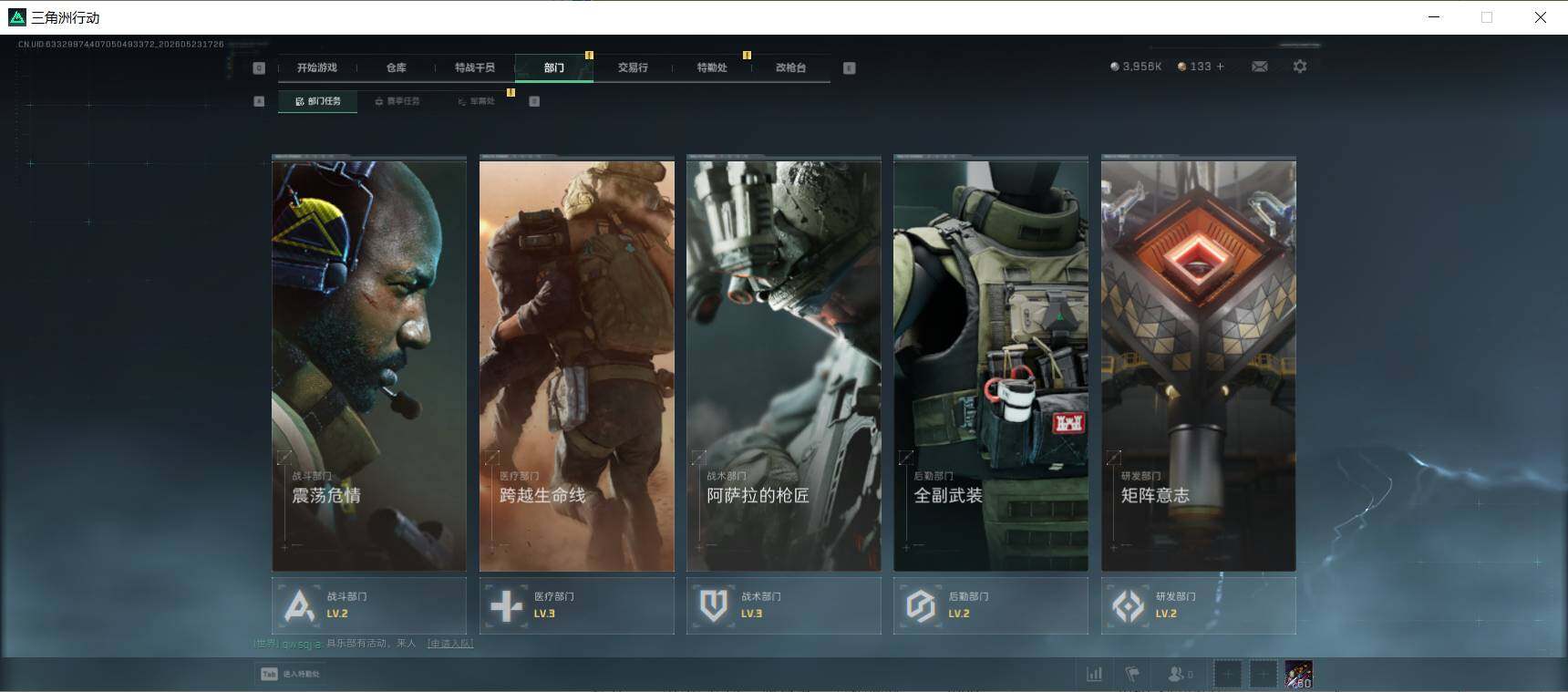Click the 战术部门 LV.3 button
Viewport: 1568px width, 692px height.
coord(784,605)
